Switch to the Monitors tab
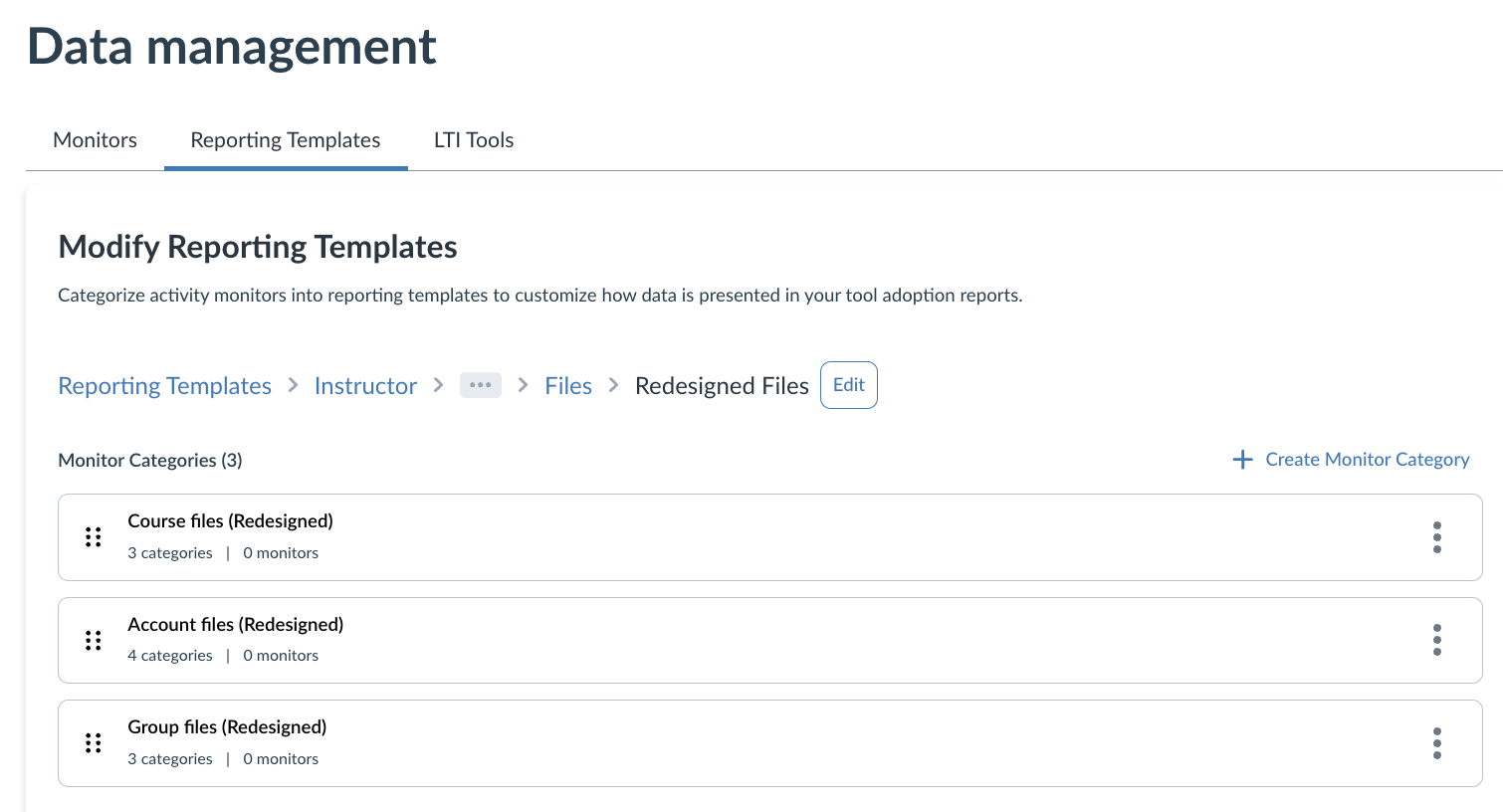The image size is (1503, 812). click(95, 140)
